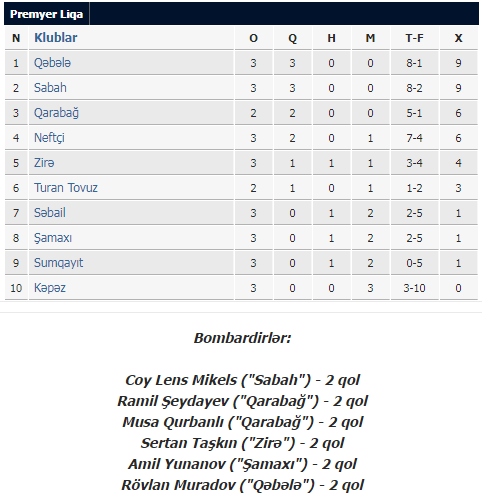Screen dimensions: 482x501
Task: Open the Şamaxı club link
Action: pos(53,238)
